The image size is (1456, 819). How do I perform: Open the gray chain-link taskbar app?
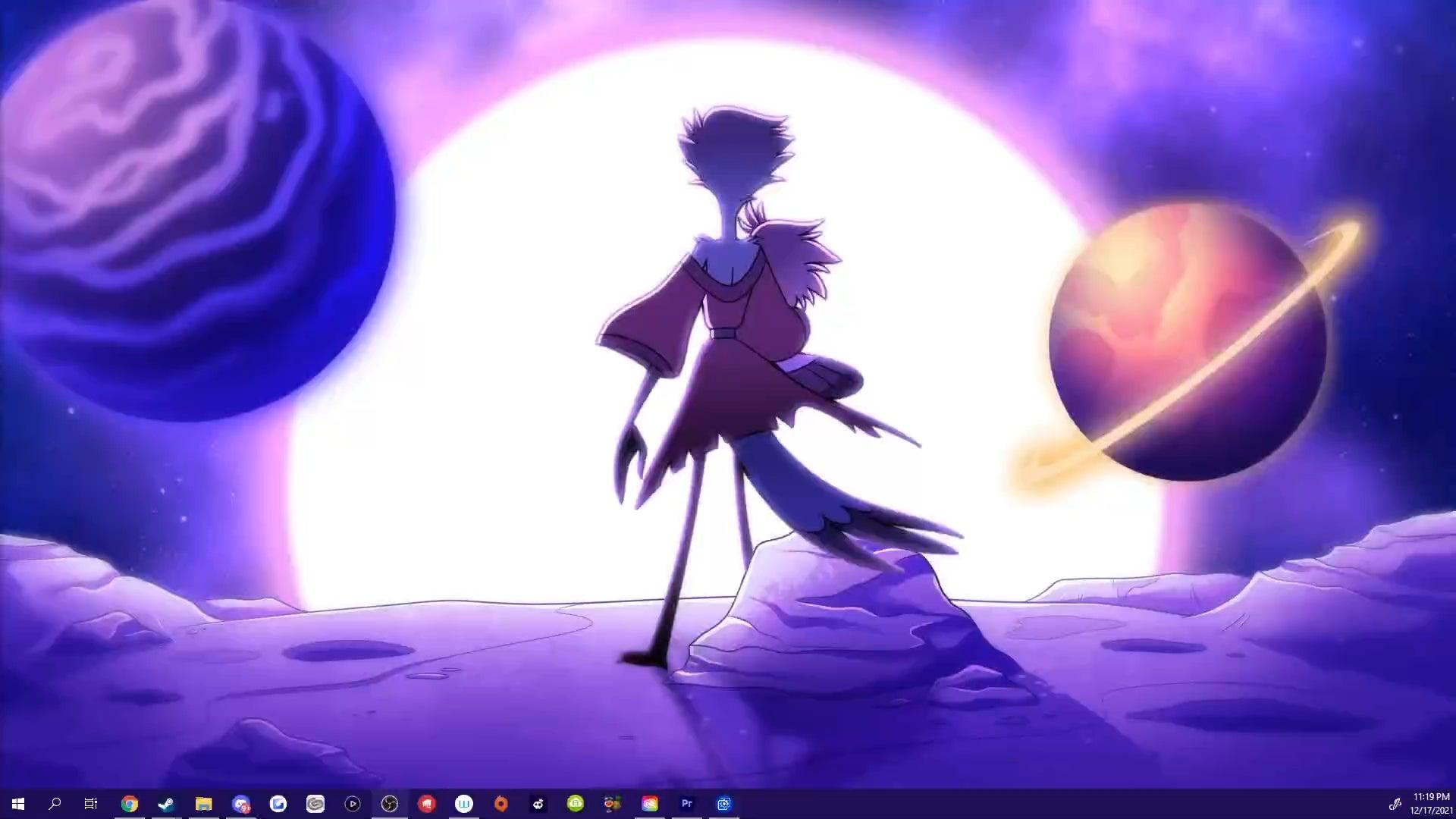tap(315, 804)
